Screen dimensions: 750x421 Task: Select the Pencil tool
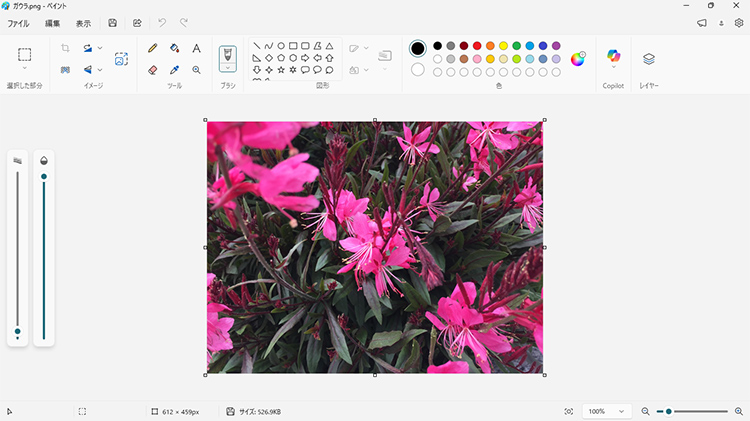[x=152, y=48]
